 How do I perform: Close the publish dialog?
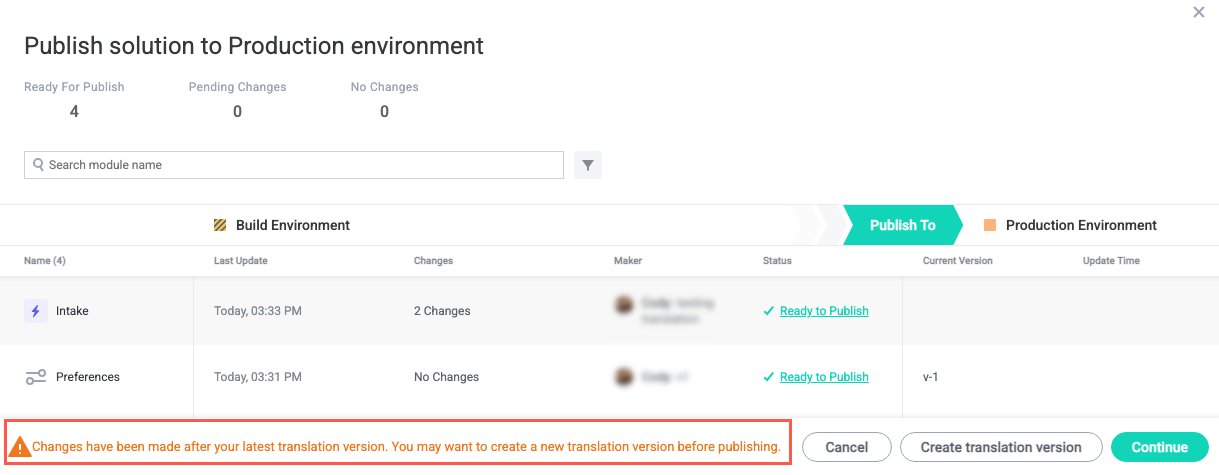pyautogui.click(x=1199, y=13)
